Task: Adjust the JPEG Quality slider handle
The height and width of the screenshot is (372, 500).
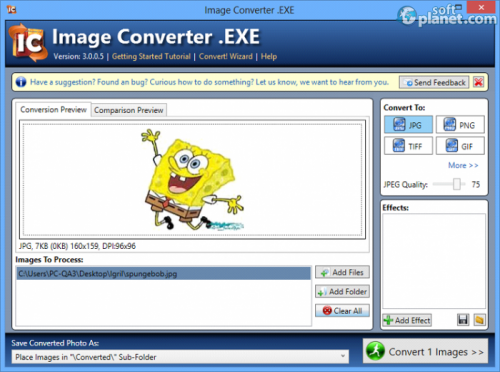Action: pyautogui.click(x=457, y=184)
